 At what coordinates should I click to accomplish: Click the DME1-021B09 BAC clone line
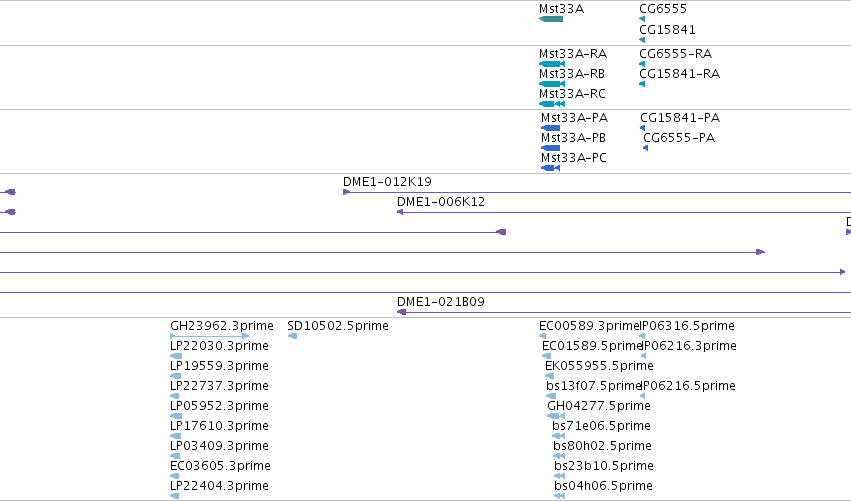(x=624, y=312)
